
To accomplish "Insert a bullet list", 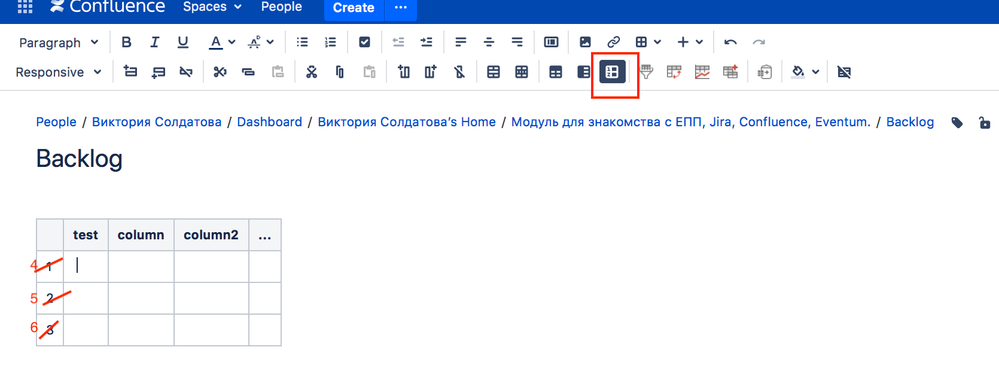I will (x=303, y=42).
